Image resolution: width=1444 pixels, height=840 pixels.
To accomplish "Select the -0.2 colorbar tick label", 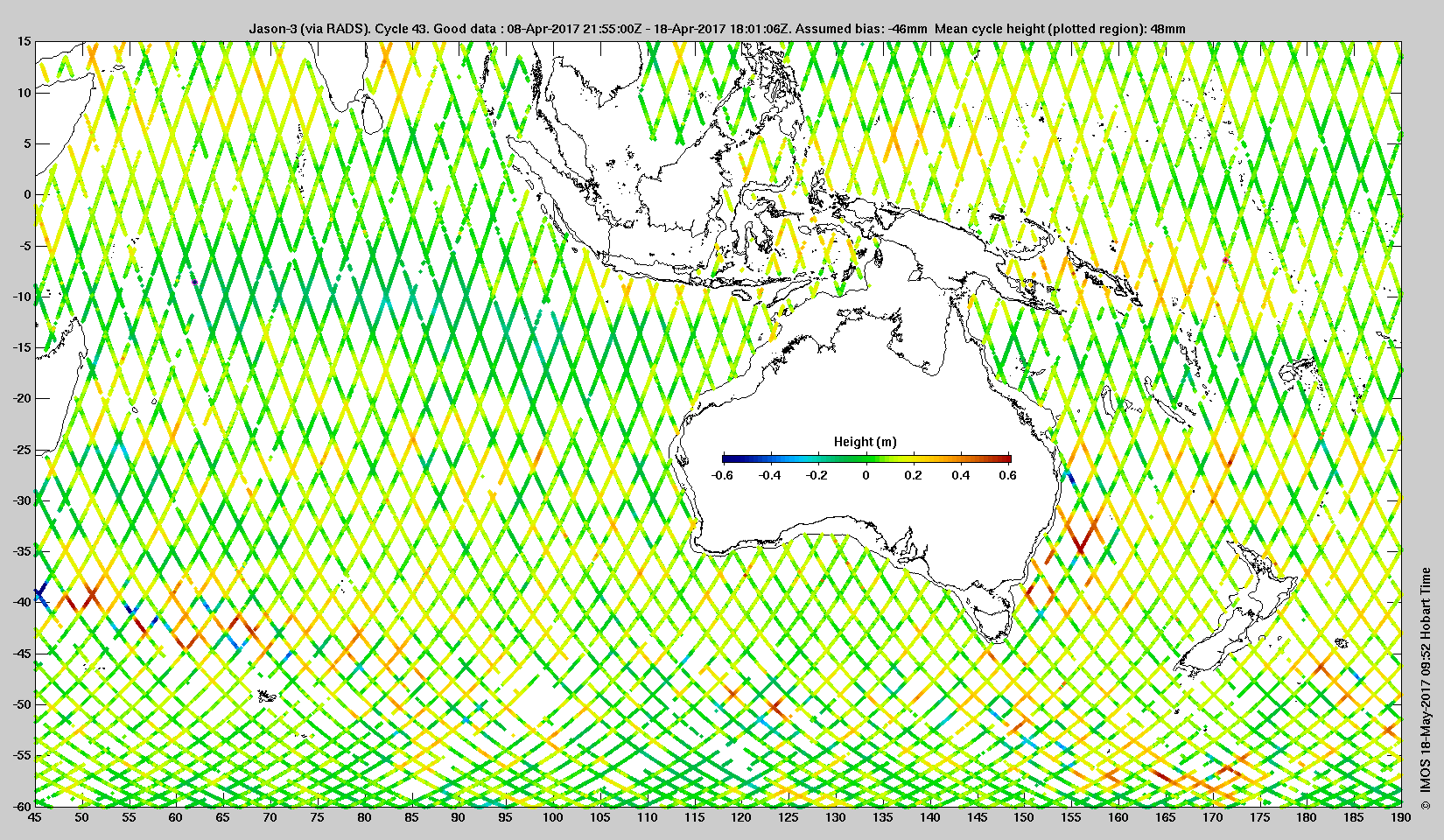I will point(817,476).
